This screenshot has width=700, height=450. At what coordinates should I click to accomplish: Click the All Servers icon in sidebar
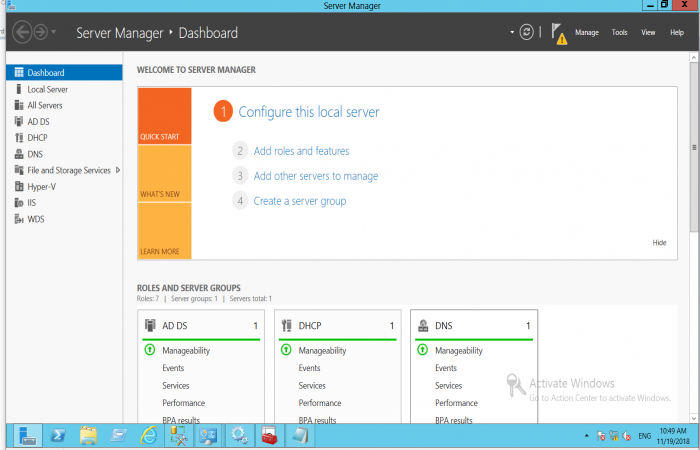click(19, 105)
